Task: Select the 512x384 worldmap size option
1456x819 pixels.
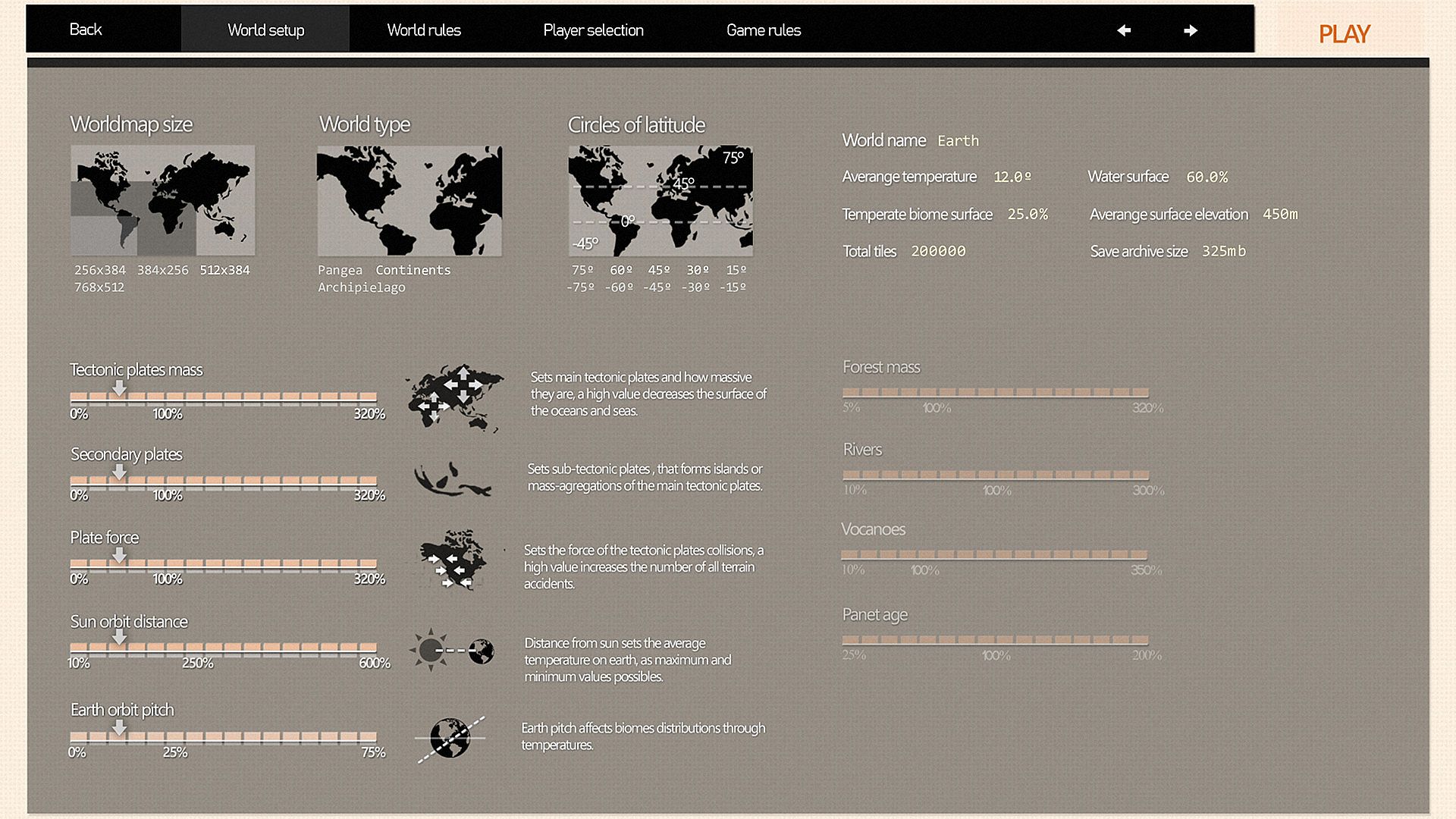Action: point(224,270)
